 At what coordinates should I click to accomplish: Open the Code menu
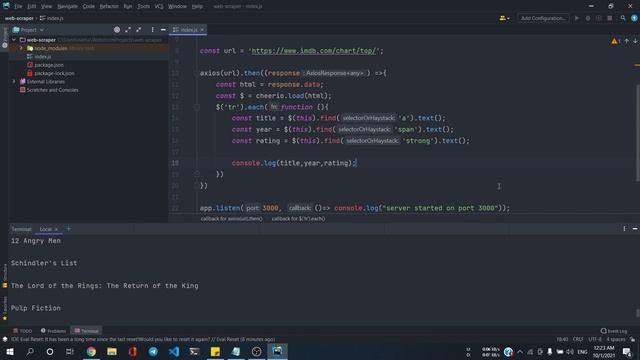coord(89,7)
